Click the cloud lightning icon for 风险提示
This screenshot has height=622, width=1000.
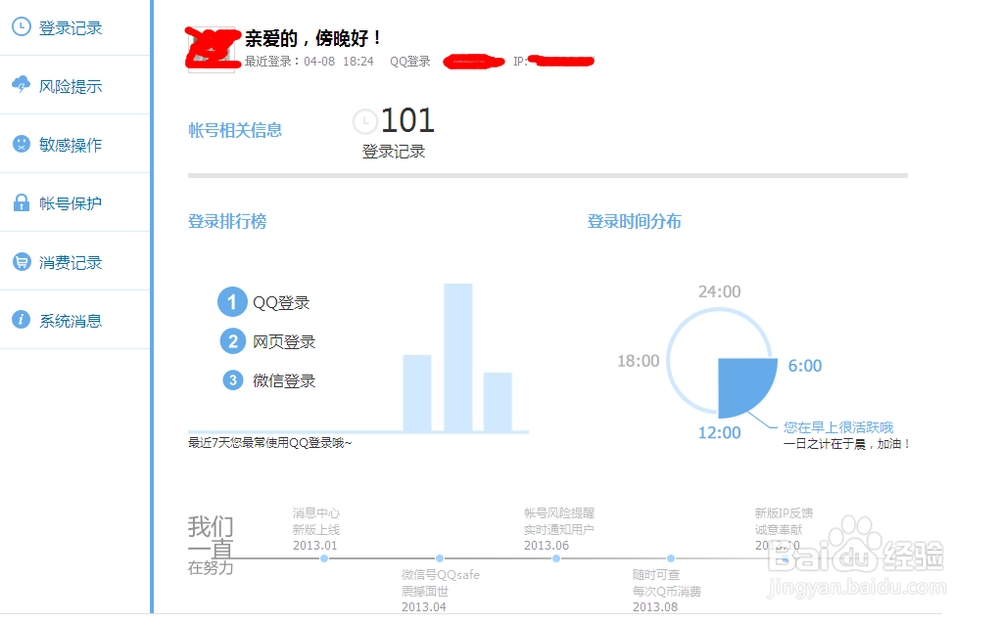point(21,85)
